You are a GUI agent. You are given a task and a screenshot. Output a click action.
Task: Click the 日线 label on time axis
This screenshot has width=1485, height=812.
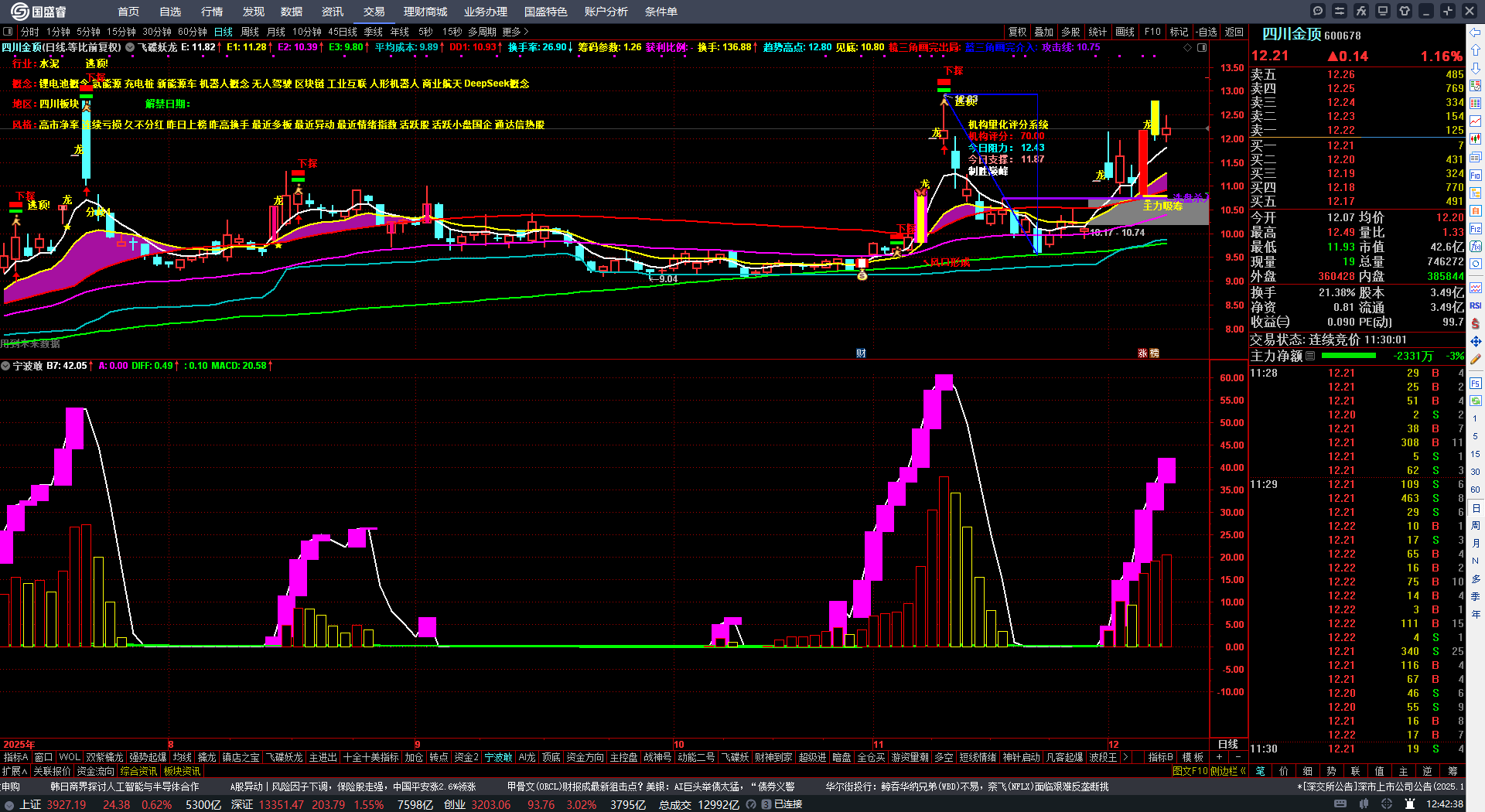pos(1228,744)
